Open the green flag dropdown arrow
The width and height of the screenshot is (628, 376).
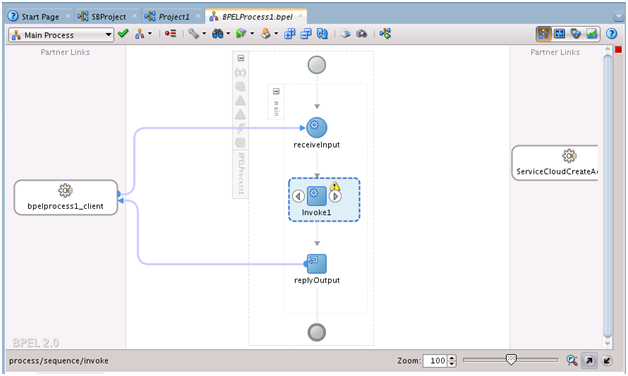tap(252, 34)
